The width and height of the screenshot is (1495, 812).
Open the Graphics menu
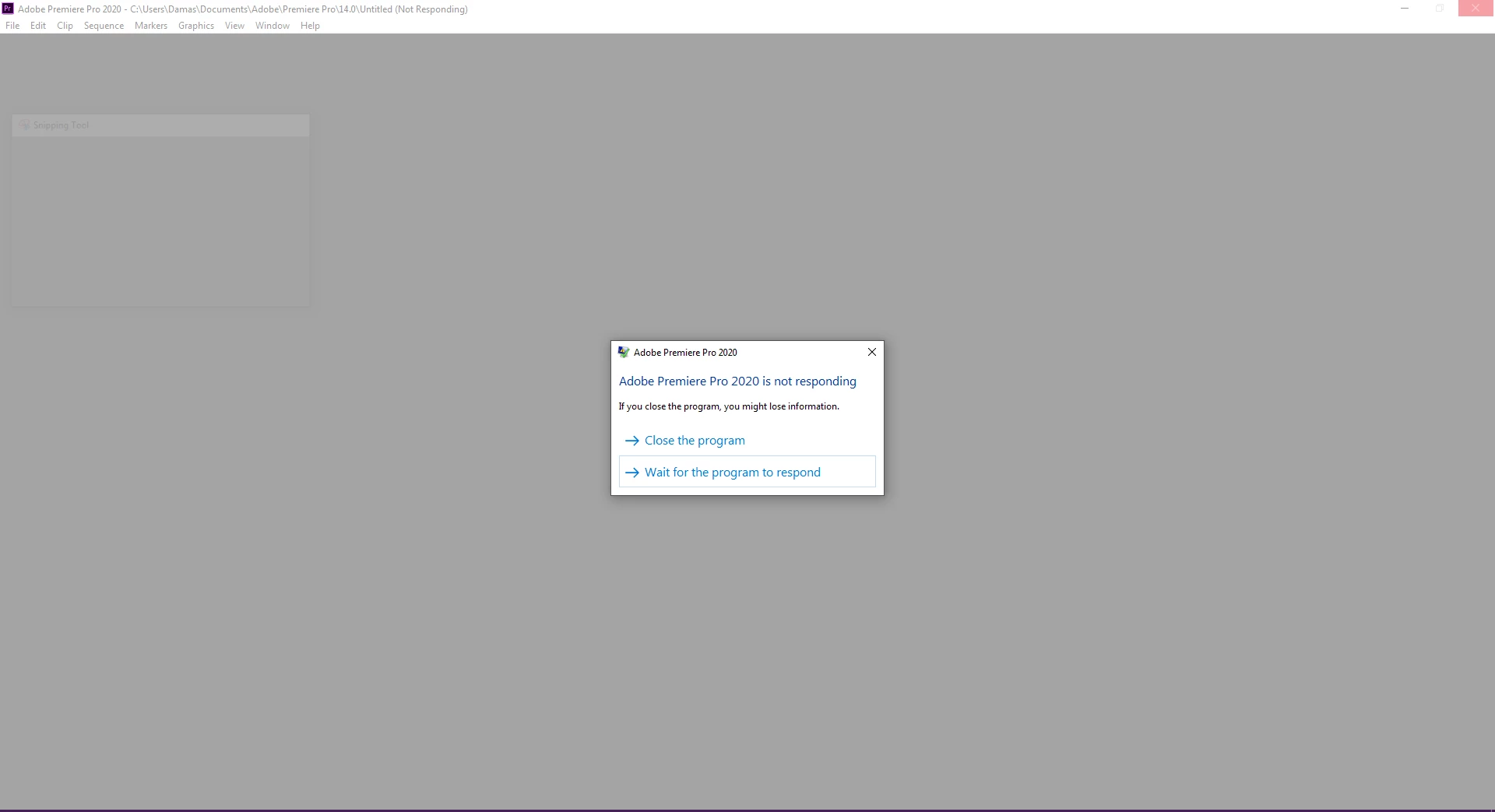(196, 26)
